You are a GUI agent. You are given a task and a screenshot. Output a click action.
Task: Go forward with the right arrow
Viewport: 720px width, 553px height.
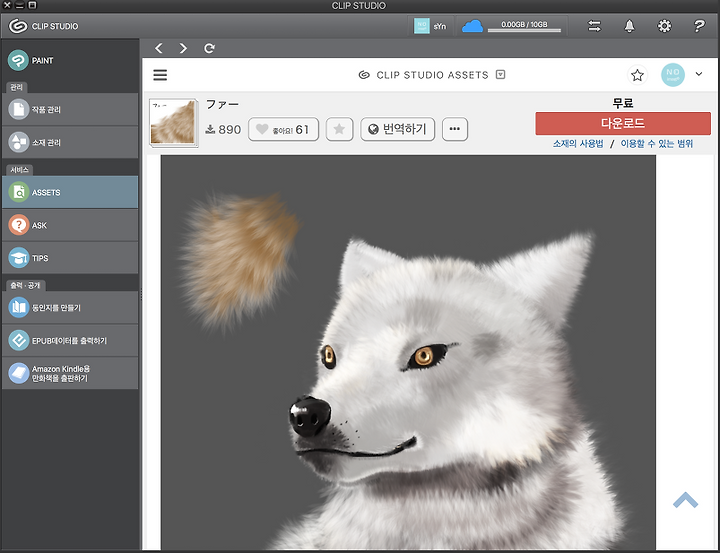click(183, 48)
